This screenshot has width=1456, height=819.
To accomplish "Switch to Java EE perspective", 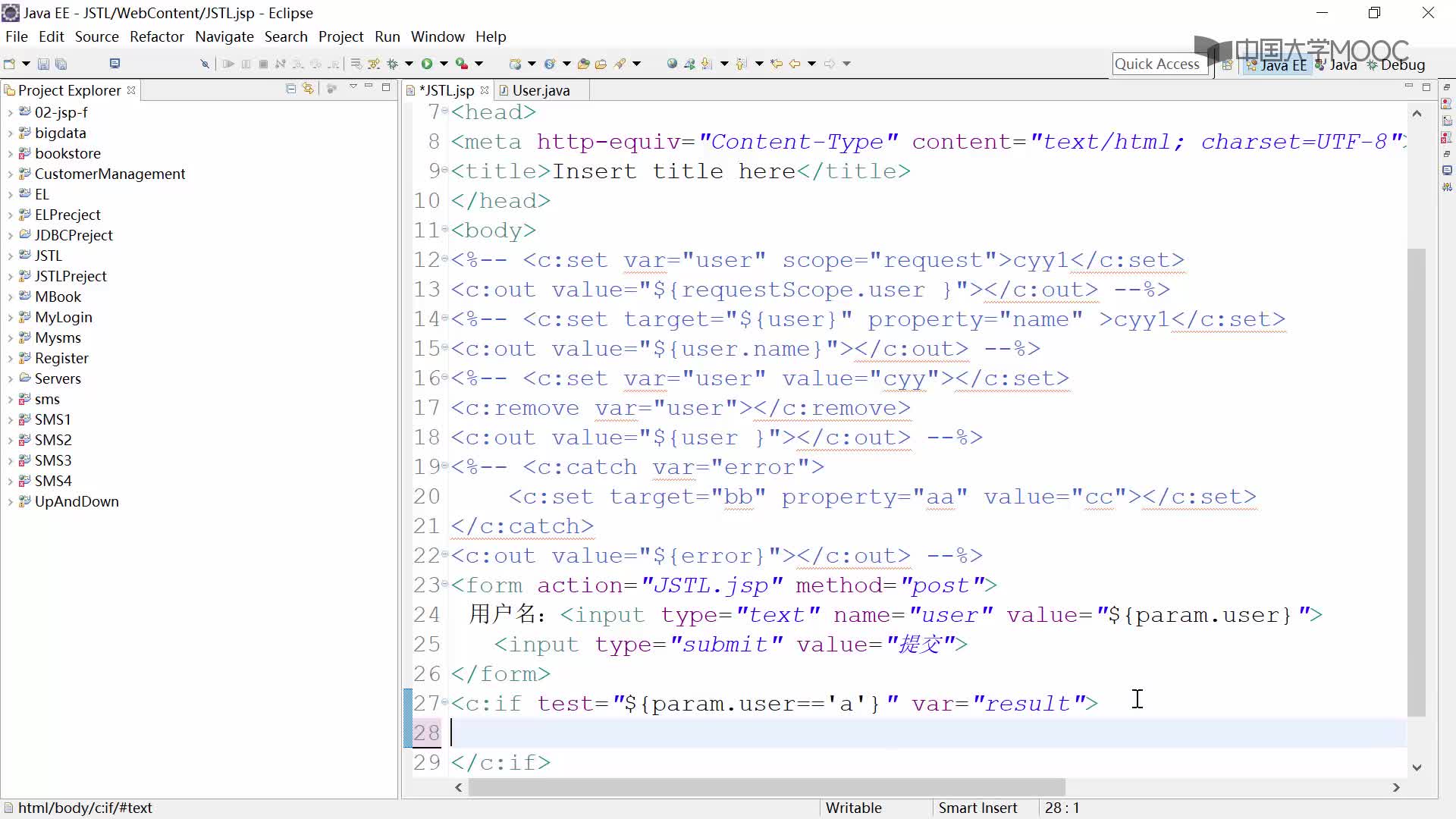I will point(1276,65).
